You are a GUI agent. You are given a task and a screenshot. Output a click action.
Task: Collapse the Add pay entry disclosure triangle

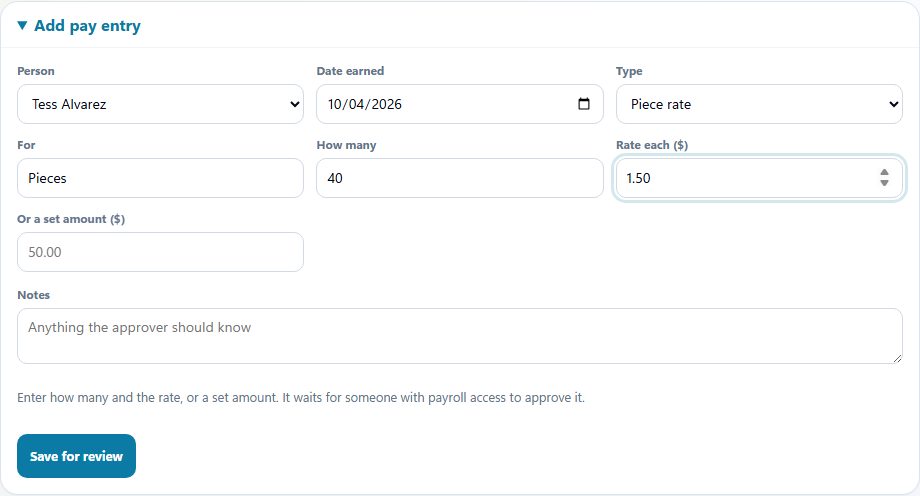coord(22,25)
